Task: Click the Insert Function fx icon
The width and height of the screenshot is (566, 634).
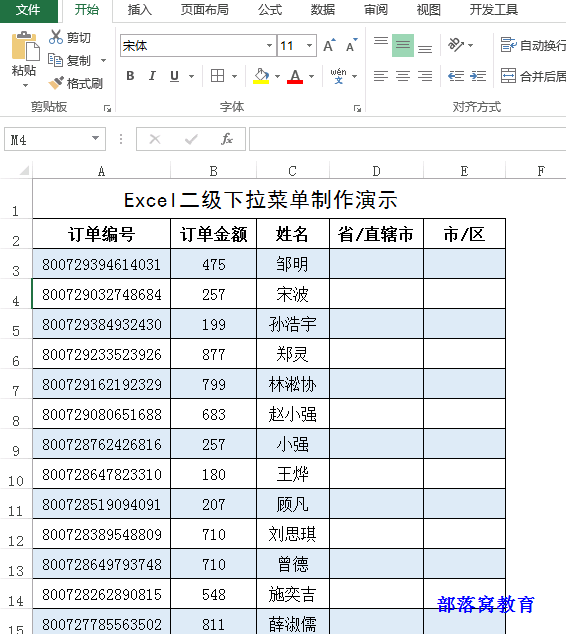Action: click(227, 139)
